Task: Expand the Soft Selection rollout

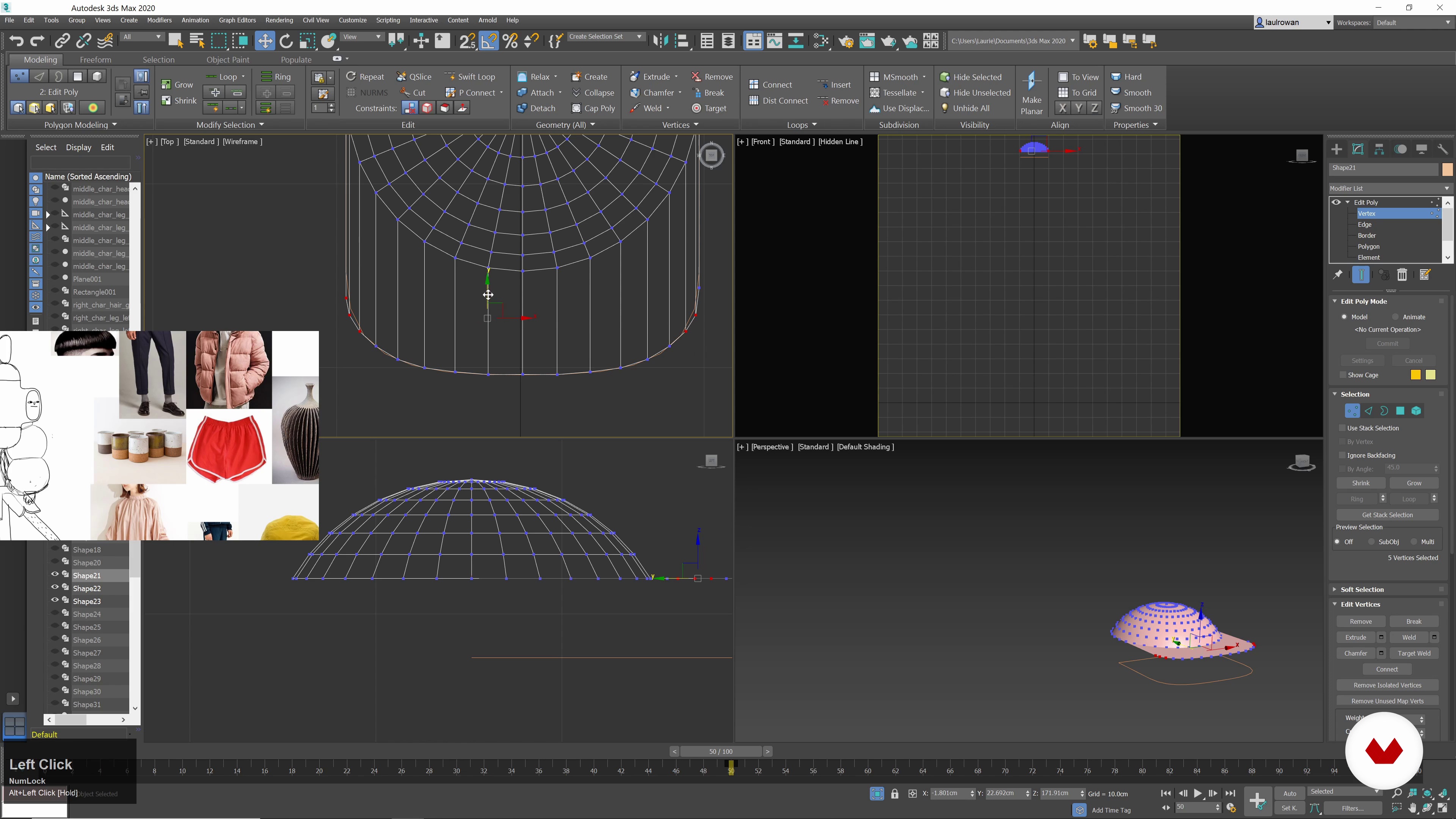Action: point(1362,589)
